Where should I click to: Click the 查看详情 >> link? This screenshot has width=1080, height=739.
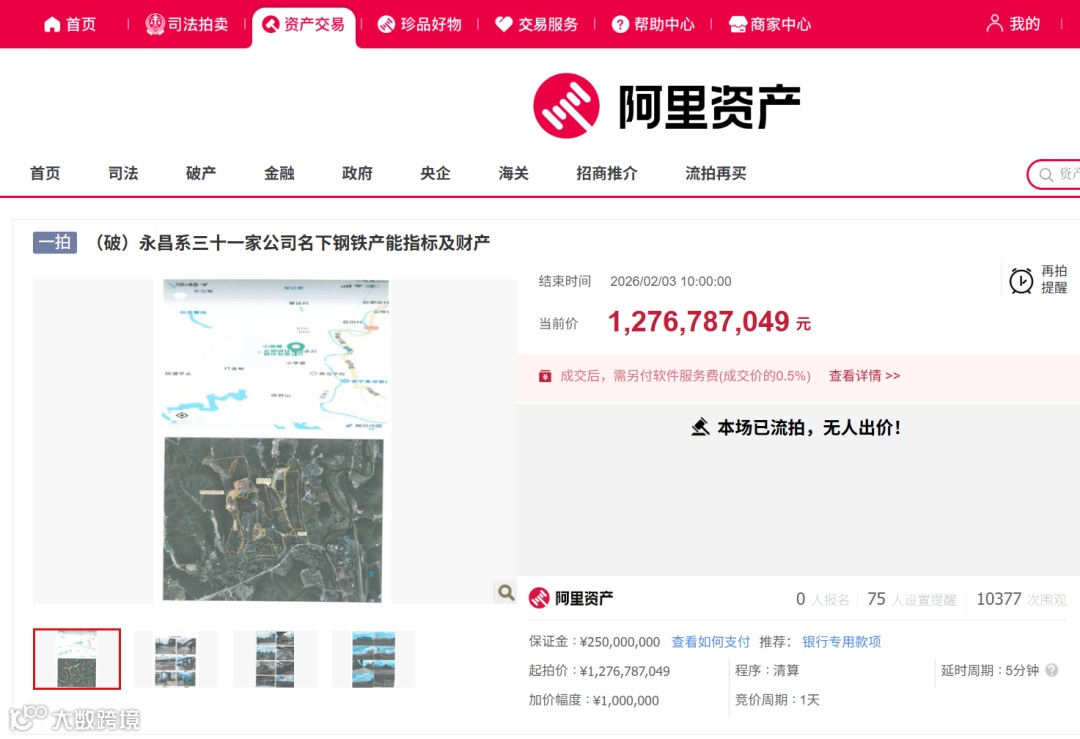864,376
